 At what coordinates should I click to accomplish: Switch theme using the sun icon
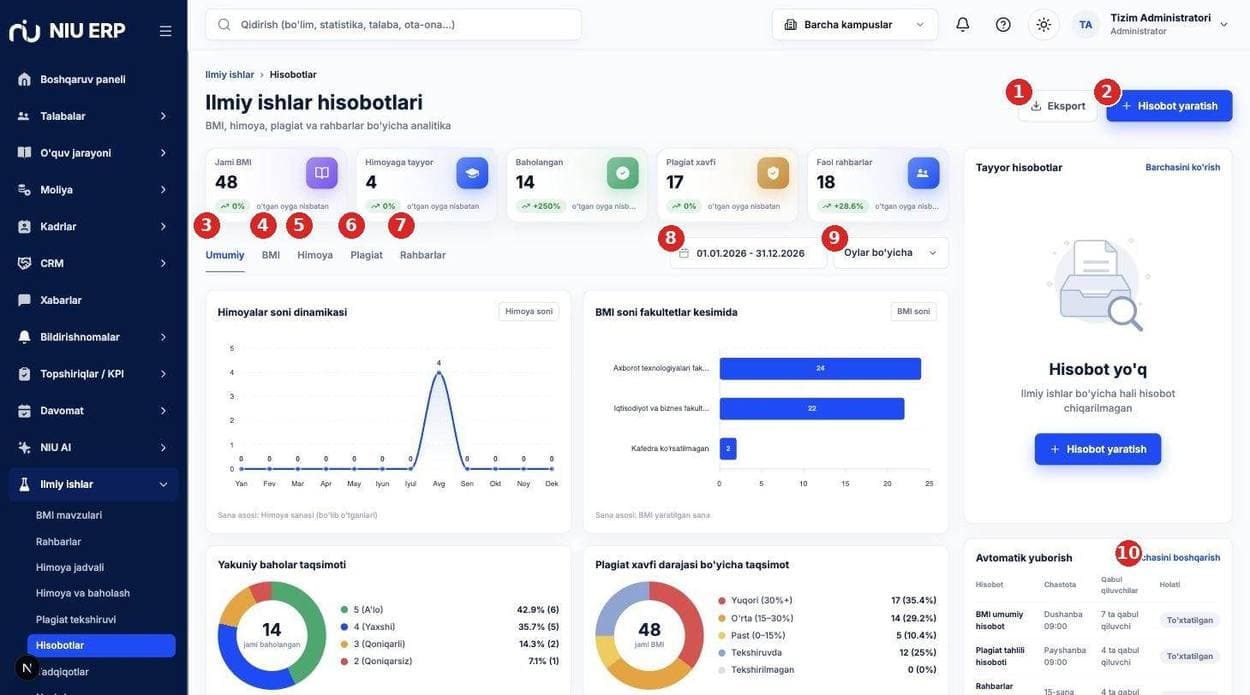click(x=1044, y=24)
